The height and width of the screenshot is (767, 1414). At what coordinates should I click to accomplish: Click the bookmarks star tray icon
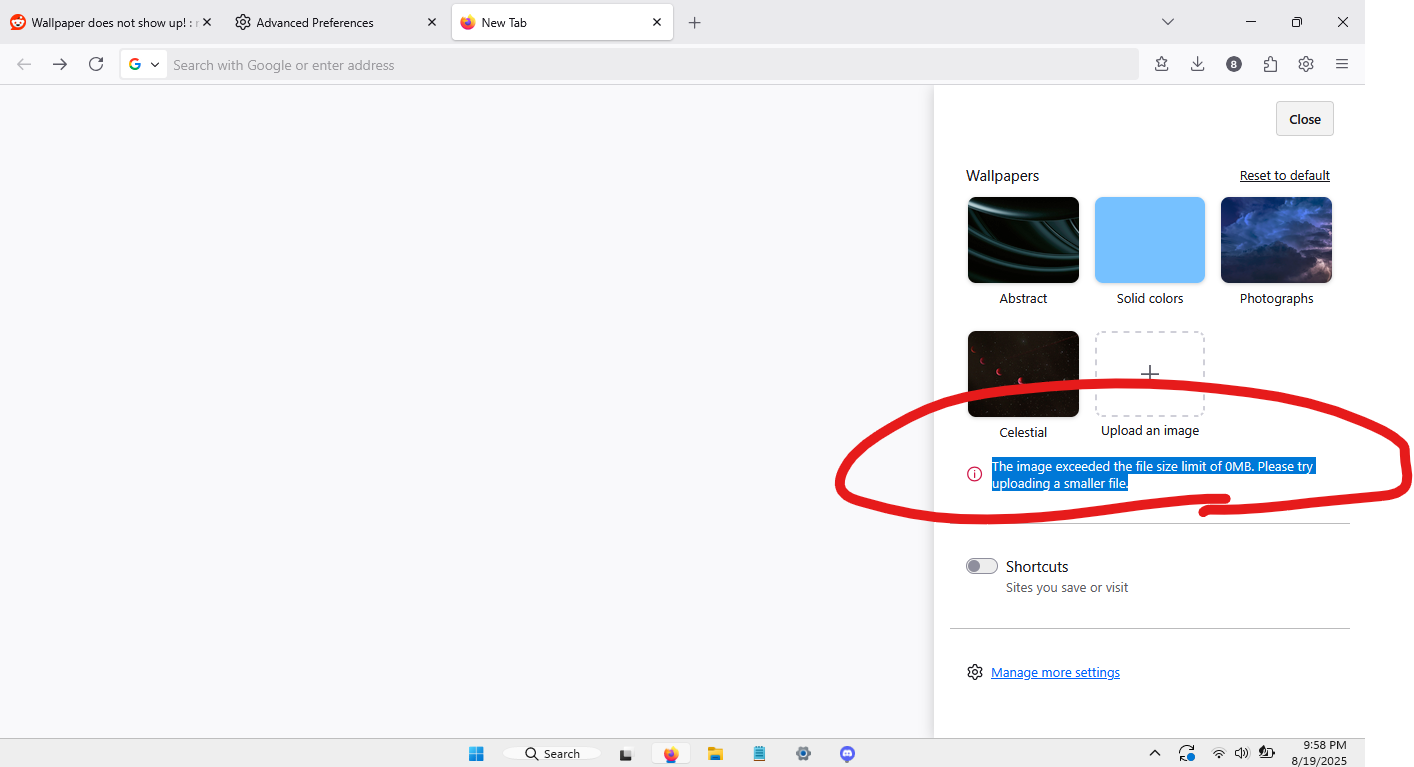pos(1161,64)
